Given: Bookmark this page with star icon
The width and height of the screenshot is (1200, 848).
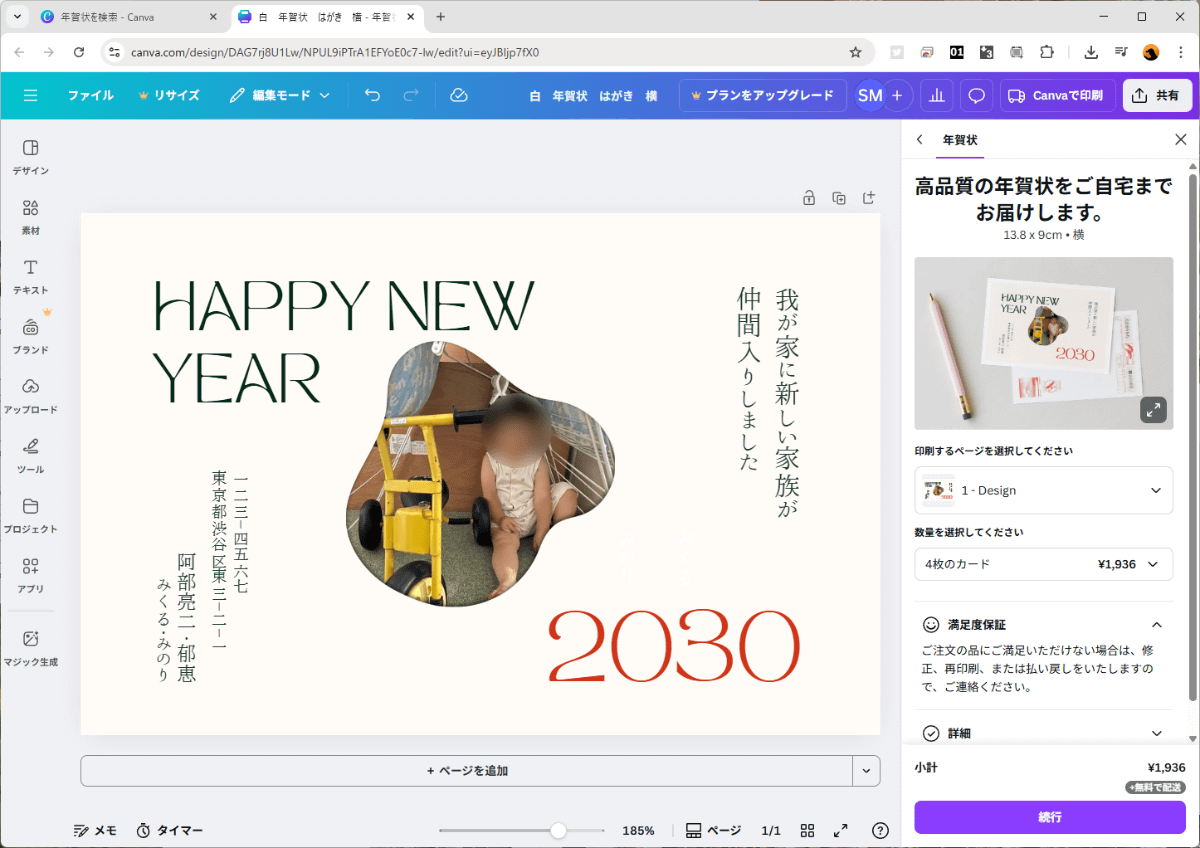Looking at the screenshot, I should pos(855,52).
